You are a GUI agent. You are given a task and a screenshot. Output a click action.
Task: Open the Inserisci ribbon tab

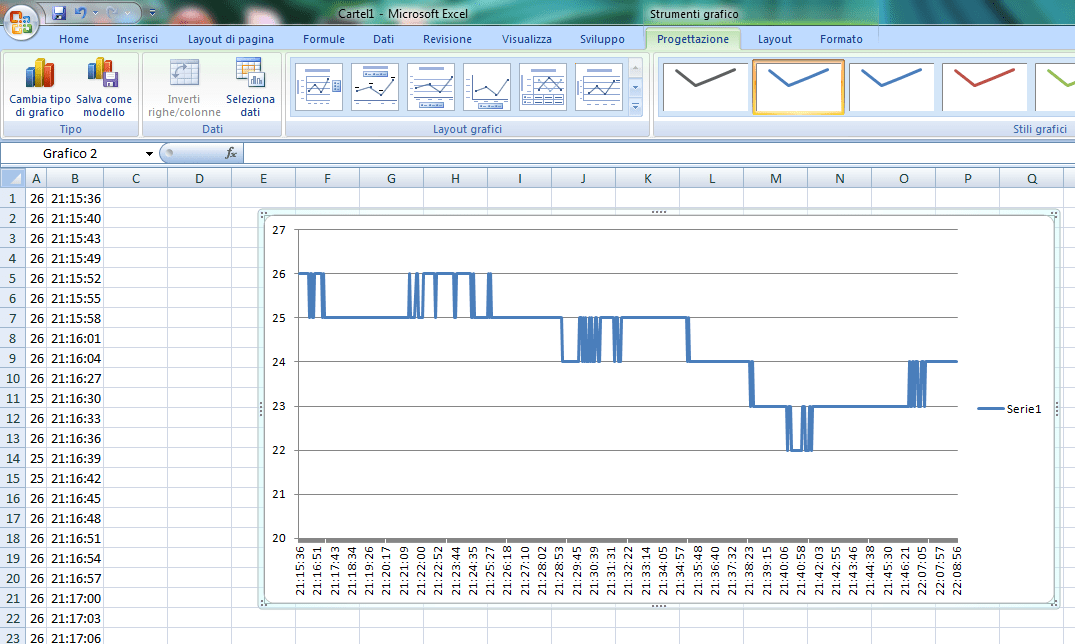pyautogui.click(x=137, y=39)
